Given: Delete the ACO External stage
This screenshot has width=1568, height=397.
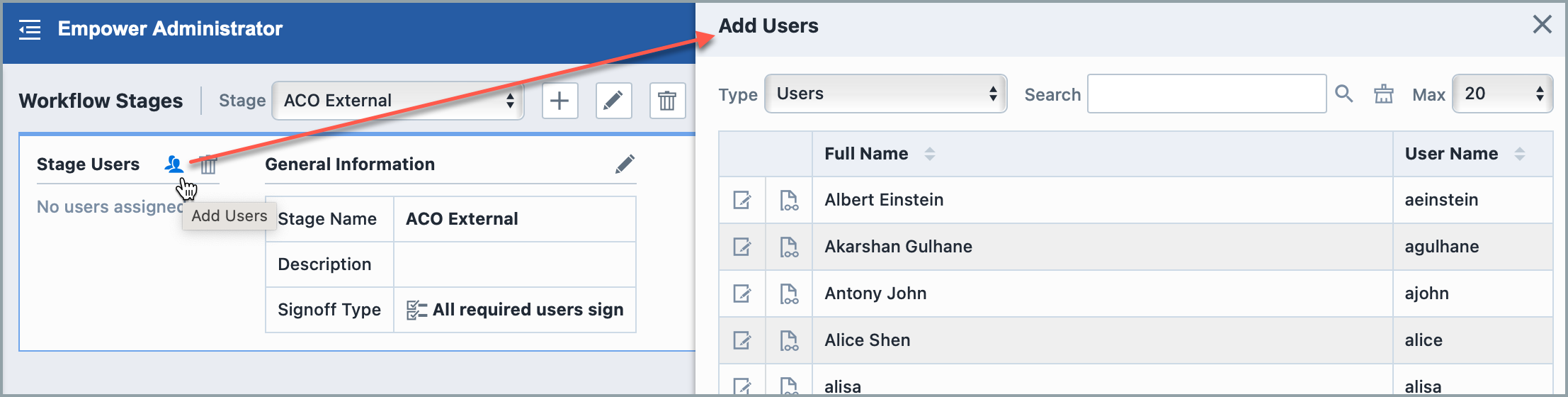Looking at the screenshot, I should pyautogui.click(x=667, y=101).
